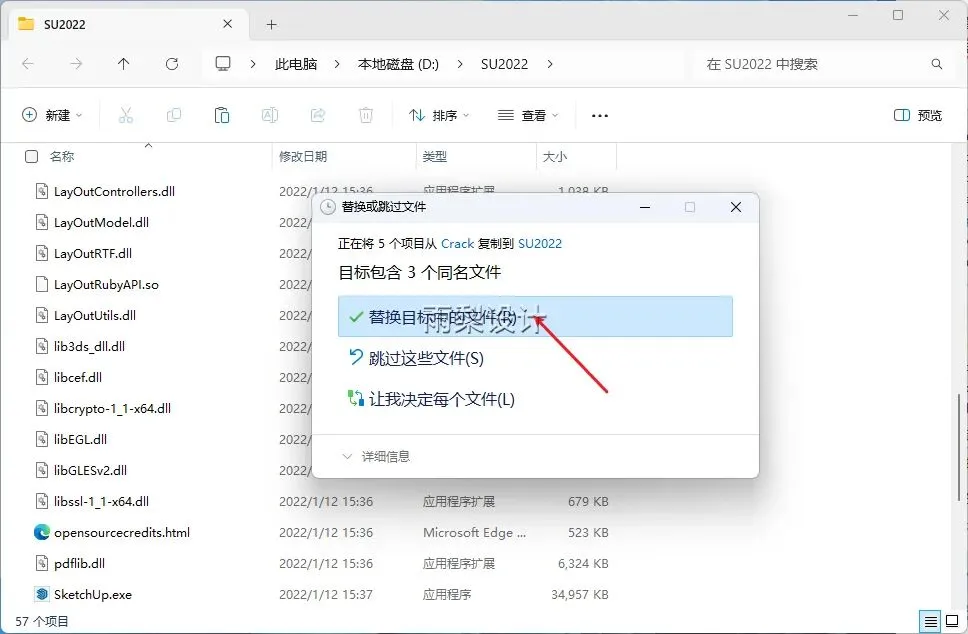Open the SU2022 destination link in dialog
The height and width of the screenshot is (634, 968).
[540, 244]
